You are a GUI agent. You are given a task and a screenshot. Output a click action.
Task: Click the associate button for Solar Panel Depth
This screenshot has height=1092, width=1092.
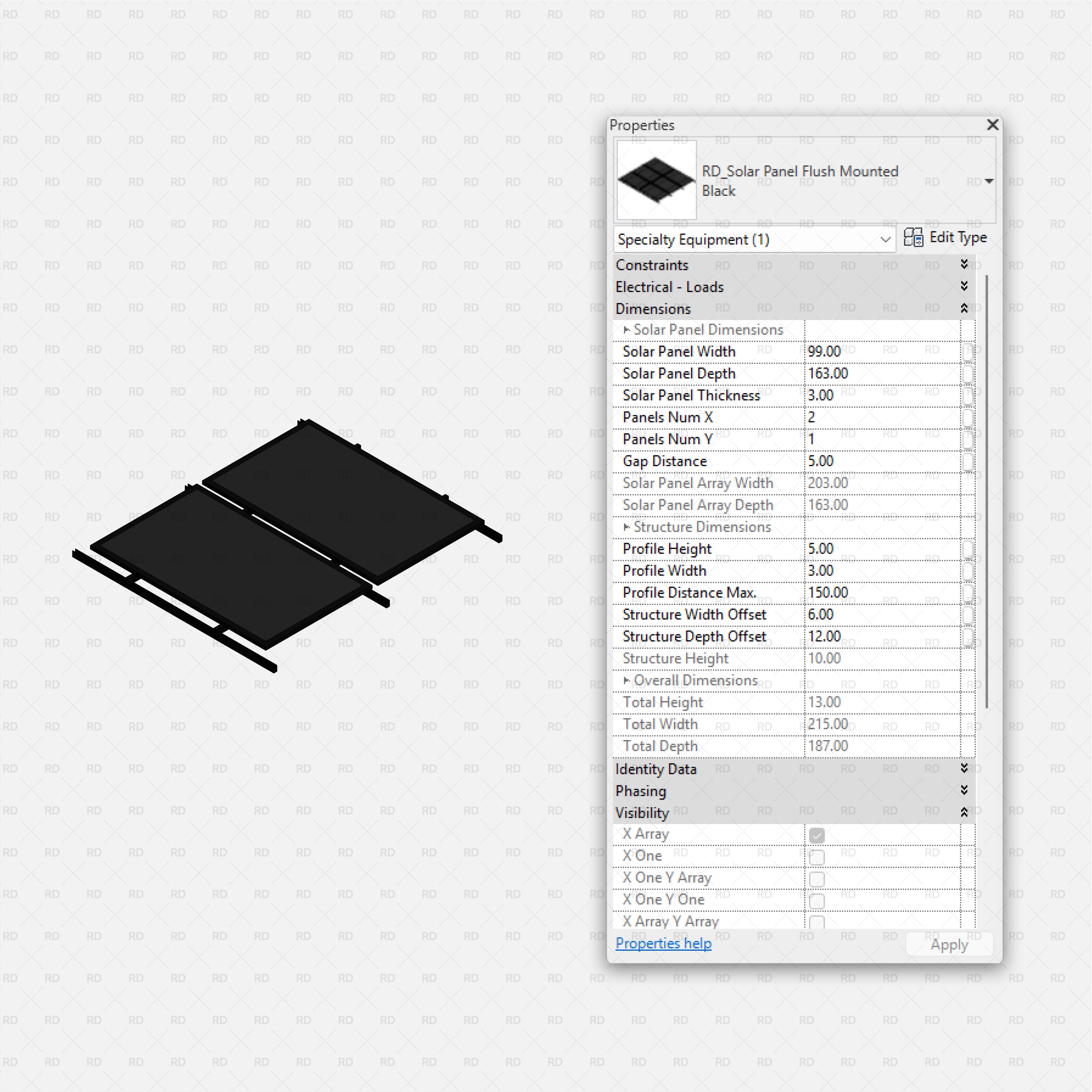pyautogui.click(x=968, y=374)
